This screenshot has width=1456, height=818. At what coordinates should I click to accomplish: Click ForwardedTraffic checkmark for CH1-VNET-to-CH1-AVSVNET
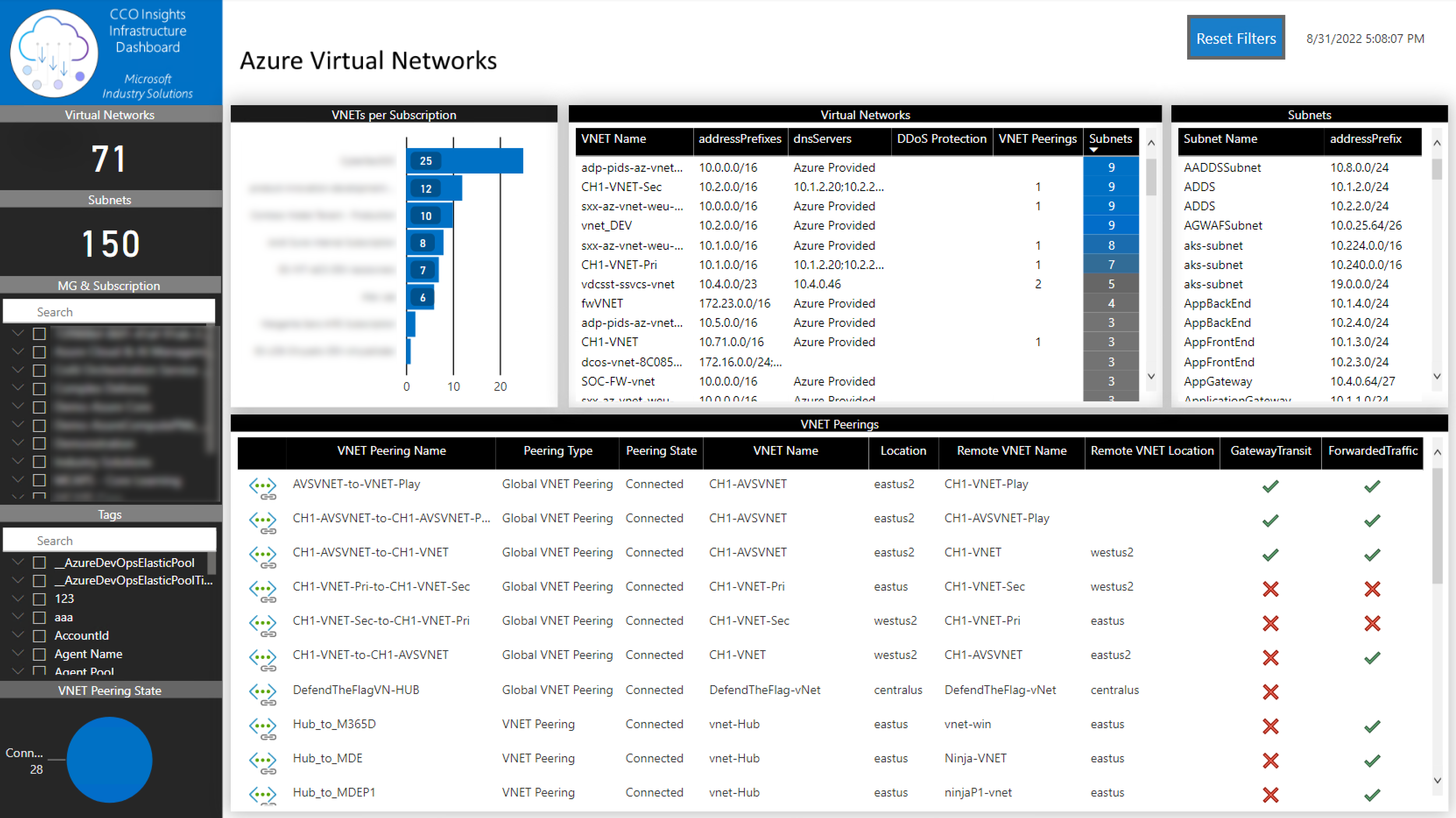click(x=1372, y=657)
